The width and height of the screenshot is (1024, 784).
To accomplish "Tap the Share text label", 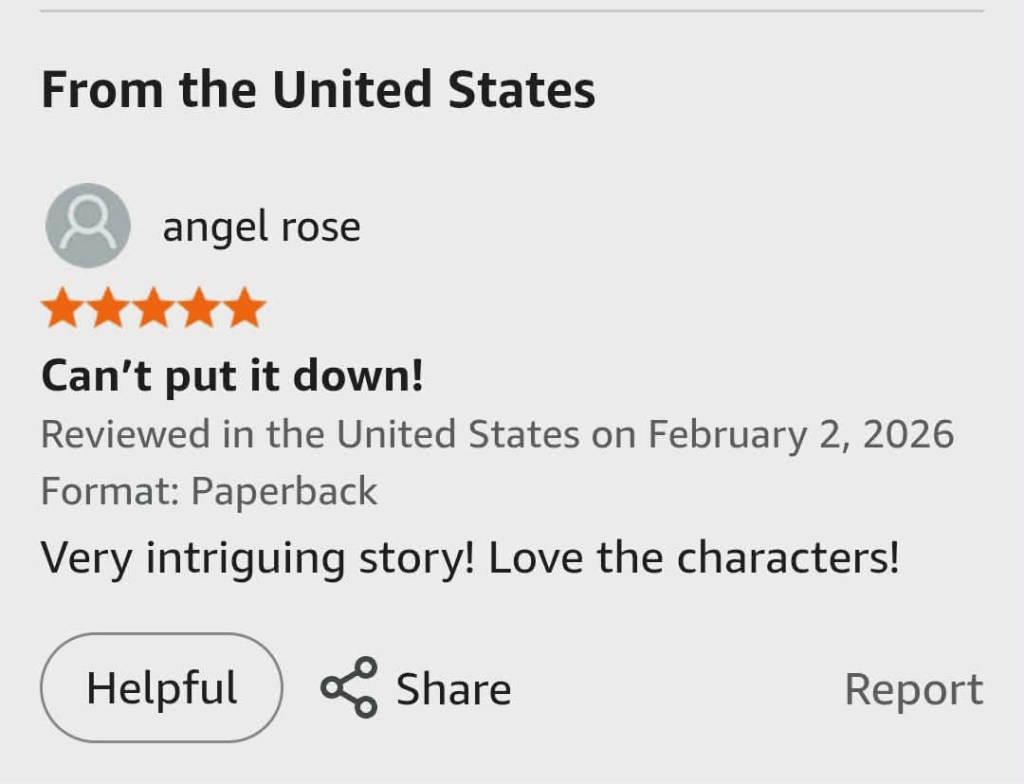I will pyautogui.click(x=453, y=690).
